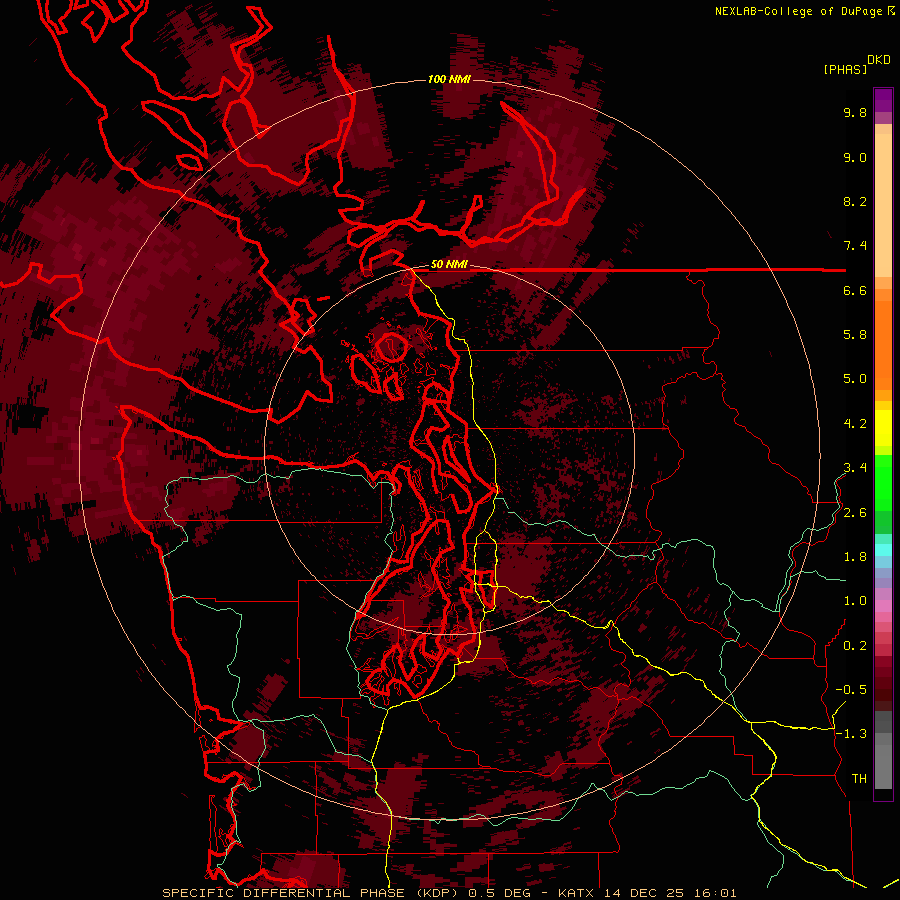
Task: Click the -1.3 scale value
Action: 851,734
